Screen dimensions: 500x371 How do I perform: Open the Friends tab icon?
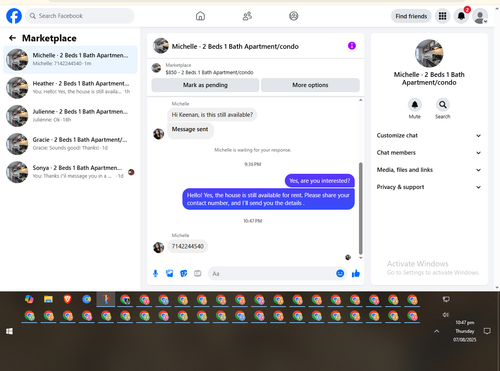247,16
